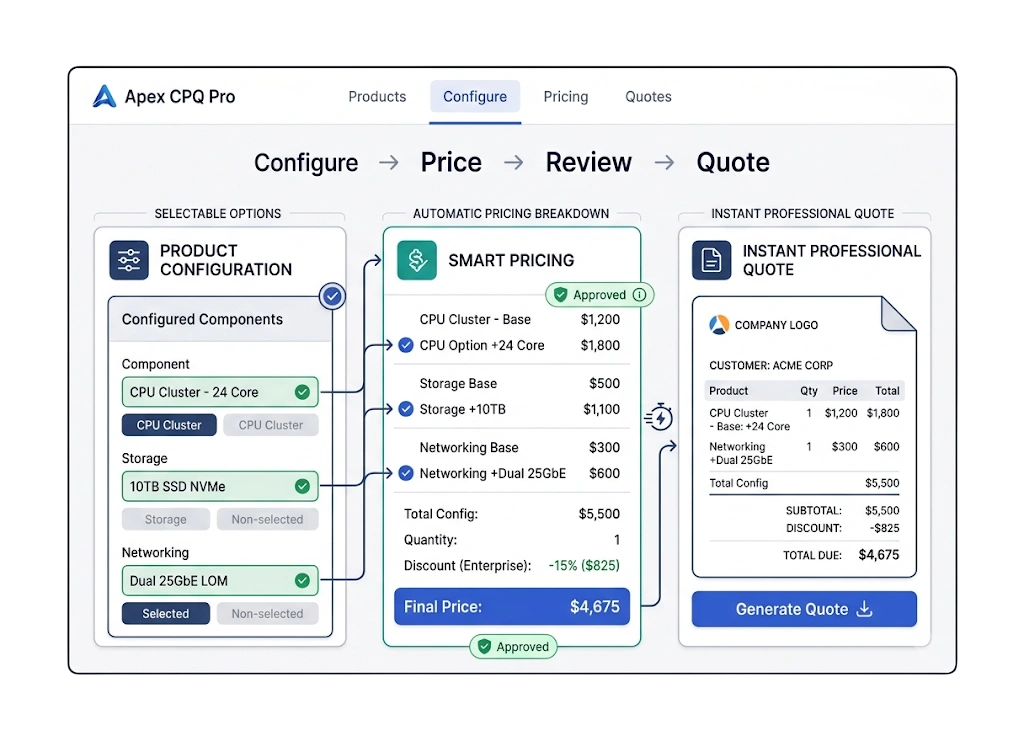Click the lightning stopwatch icon
1024x741 pixels.
coord(660,417)
